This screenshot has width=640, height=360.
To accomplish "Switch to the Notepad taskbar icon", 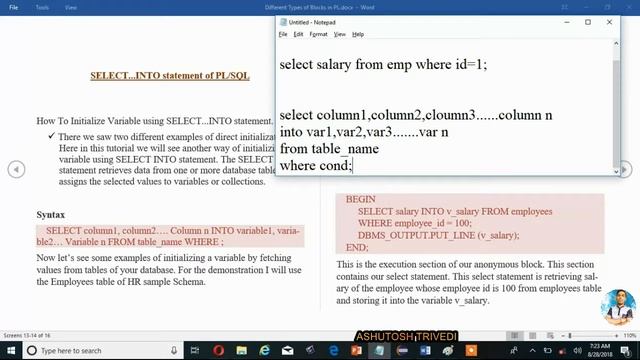I will tap(379, 351).
